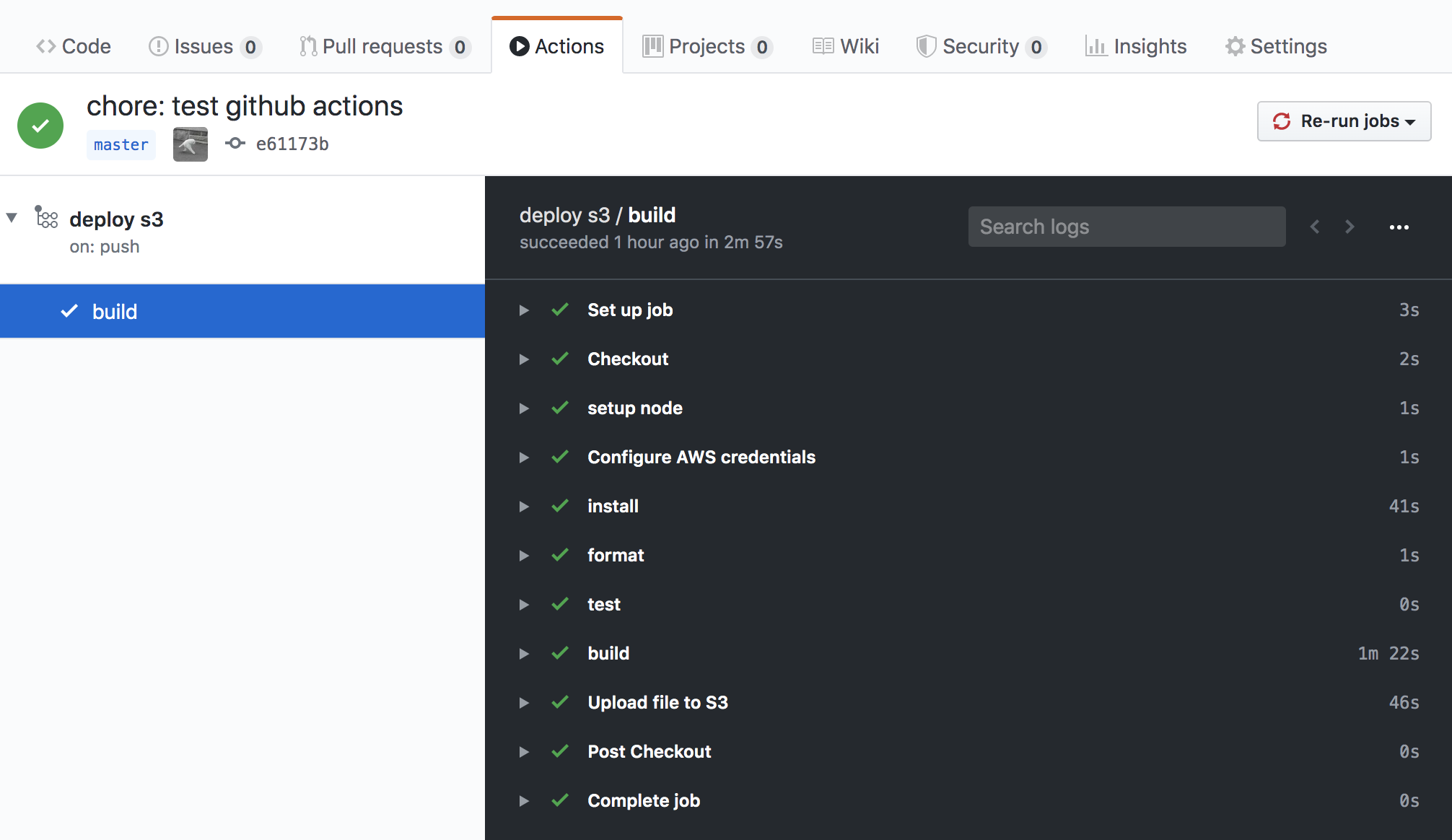The height and width of the screenshot is (840, 1452).
Task: Click the Set up job step title
Action: (630, 310)
